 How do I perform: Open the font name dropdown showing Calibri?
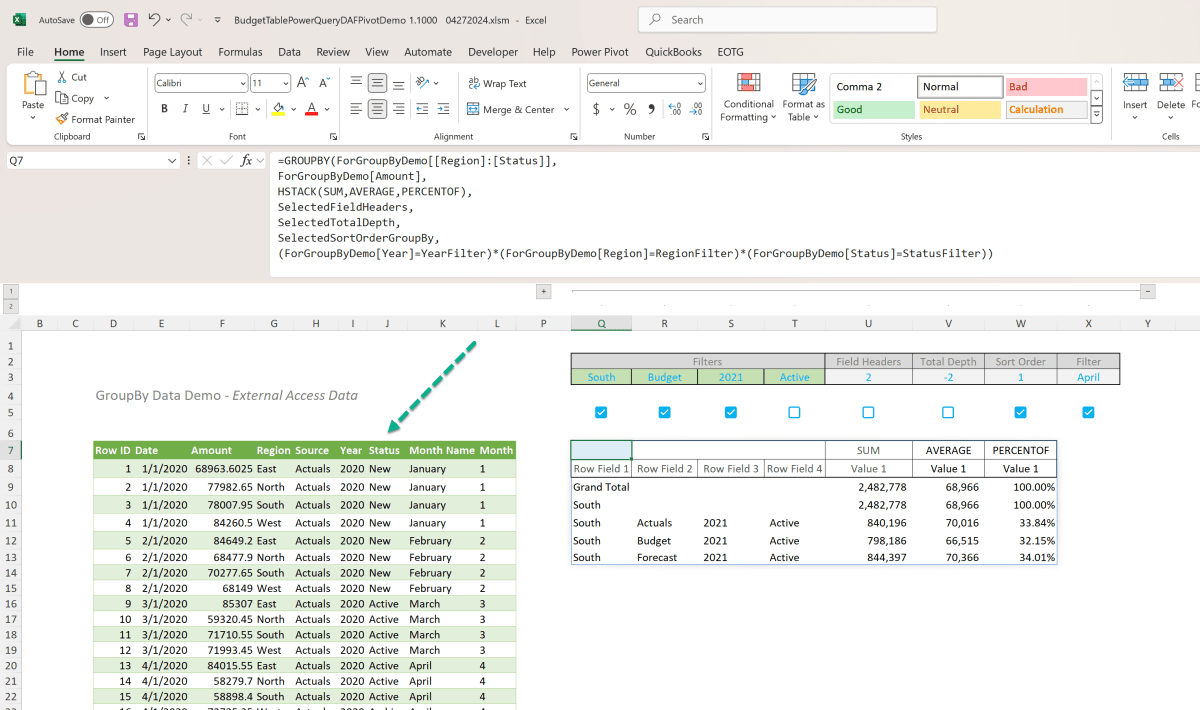click(x=239, y=82)
